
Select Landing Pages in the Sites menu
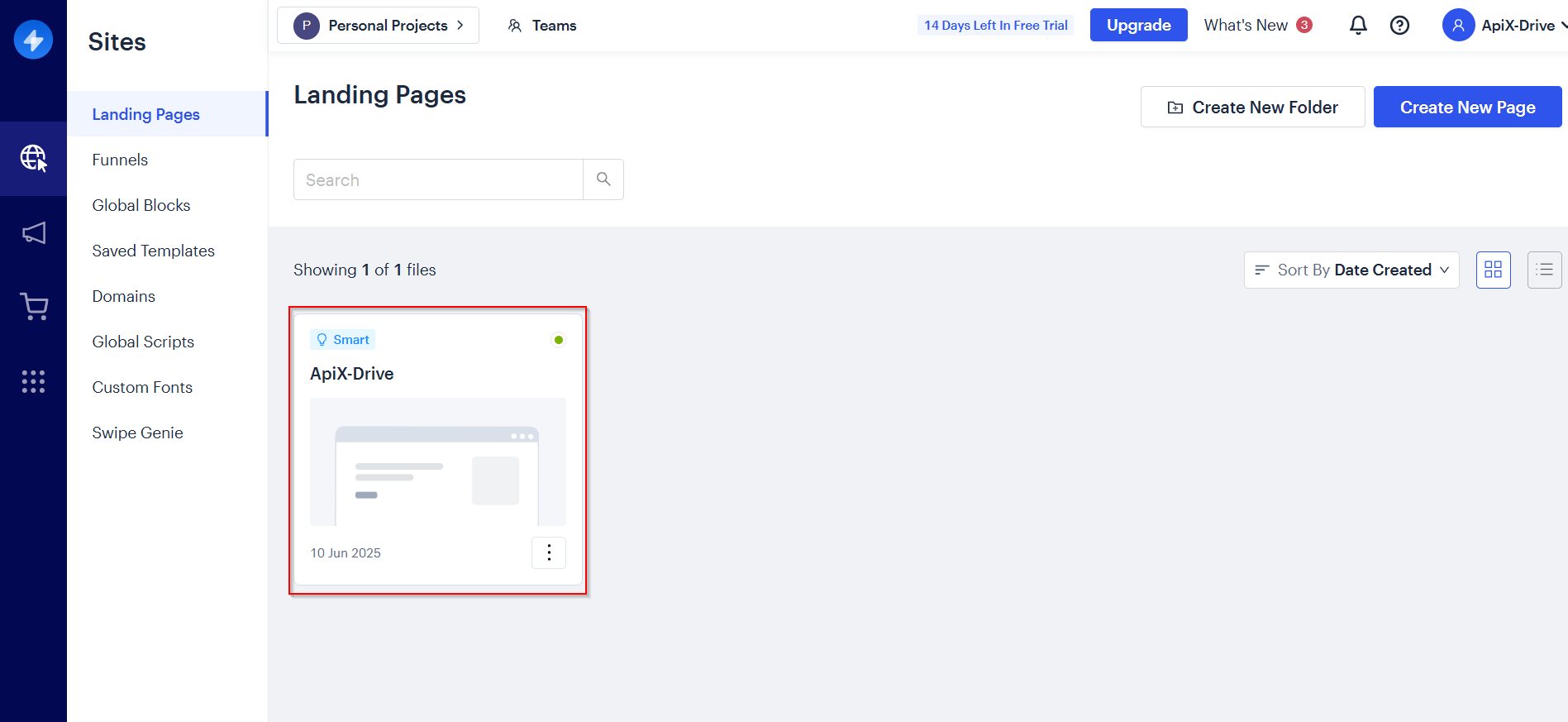coord(168,114)
